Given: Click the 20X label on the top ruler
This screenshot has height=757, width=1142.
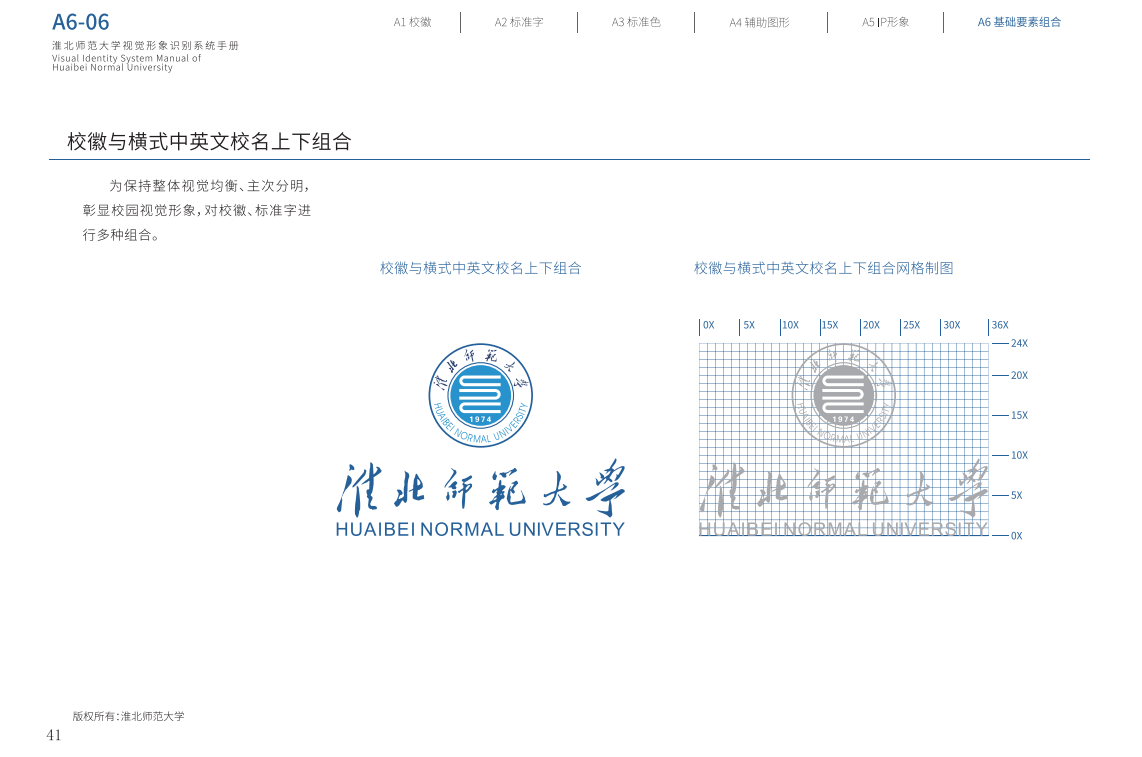Looking at the screenshot, I should pyautogui.click(x=871, y=325).
